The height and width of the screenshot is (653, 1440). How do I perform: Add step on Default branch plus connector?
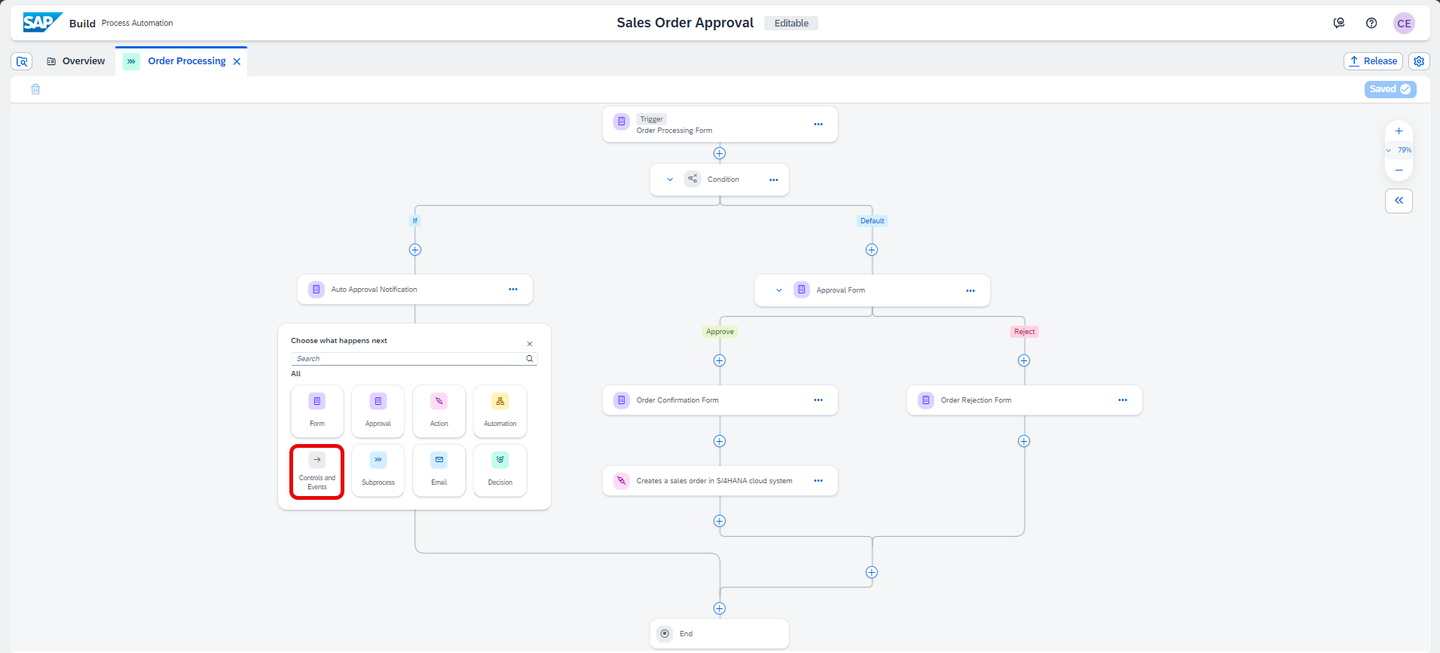tap(872, 249)
